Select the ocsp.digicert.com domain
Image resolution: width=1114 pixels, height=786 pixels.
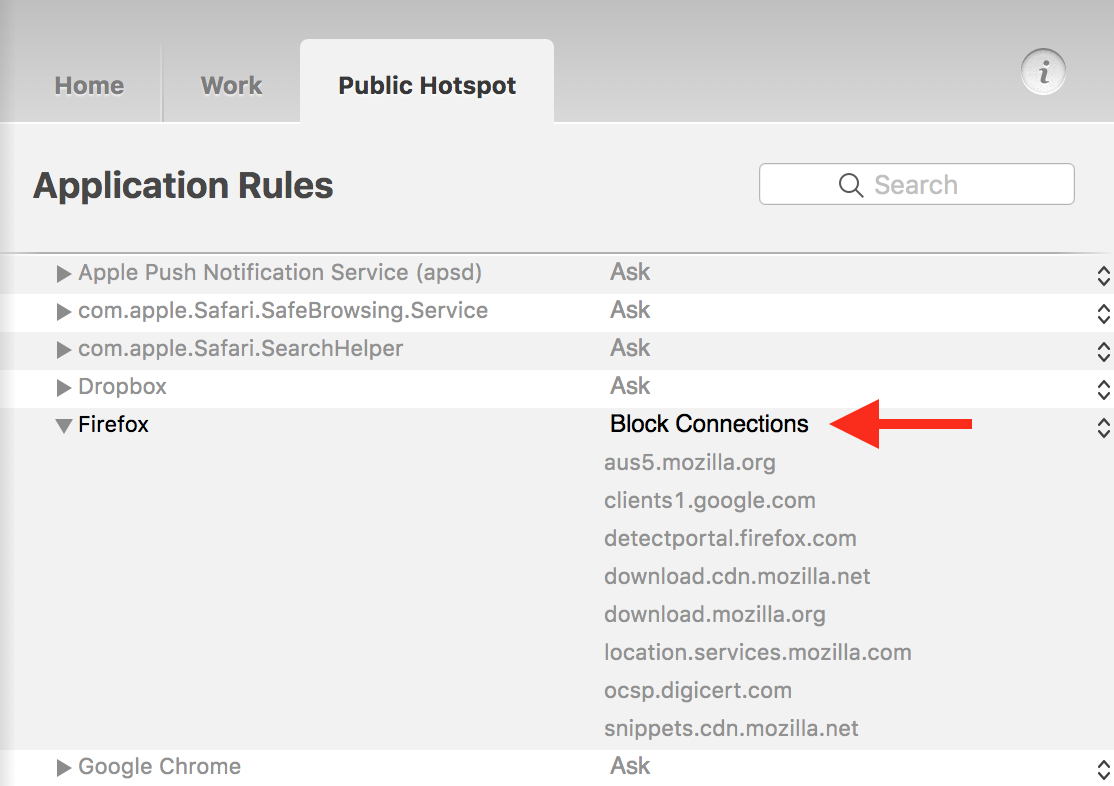pyautogui.click(x=698, y=691)
